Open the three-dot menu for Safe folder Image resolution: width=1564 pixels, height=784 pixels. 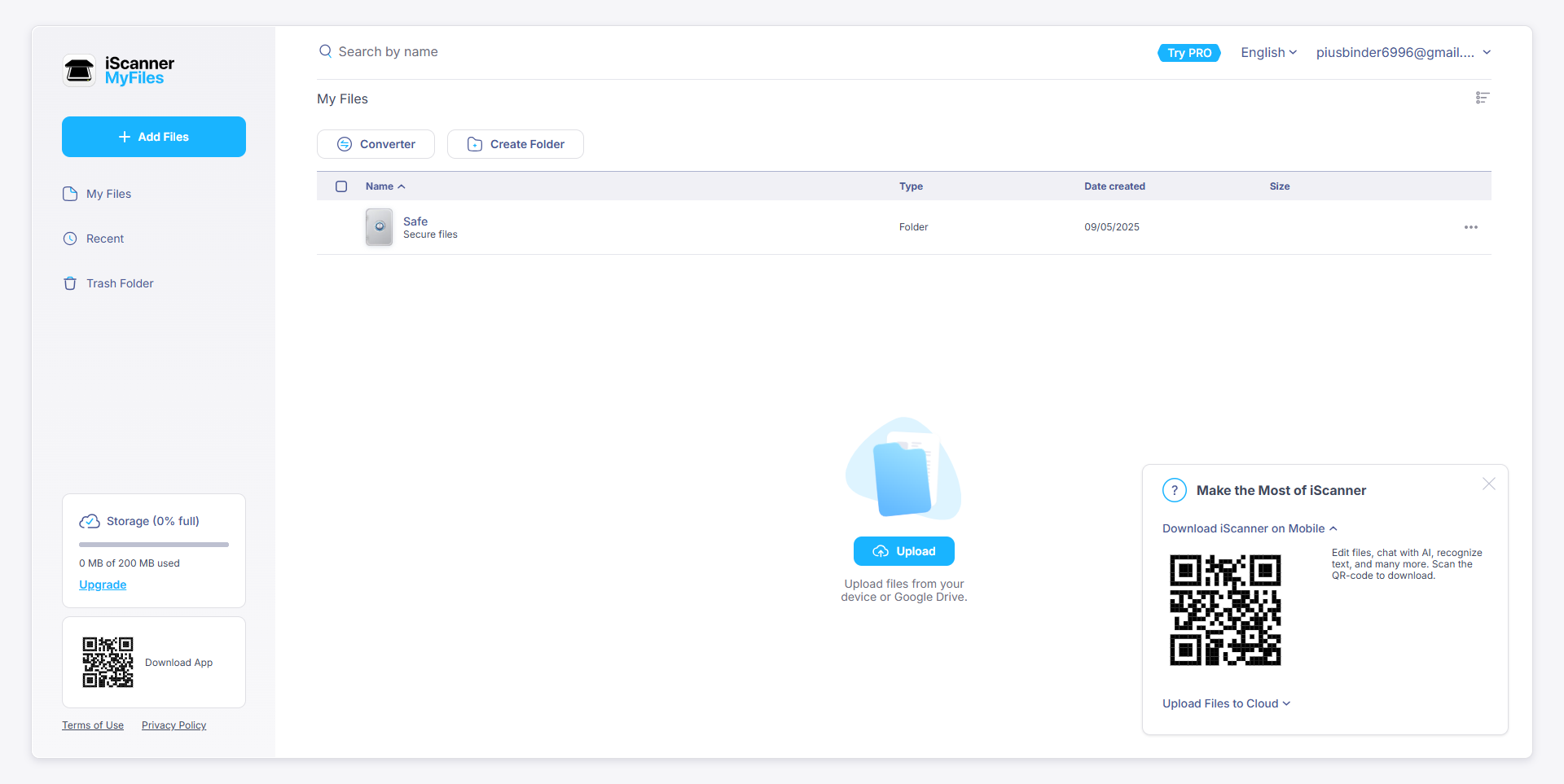click(x=1470, y=227)
